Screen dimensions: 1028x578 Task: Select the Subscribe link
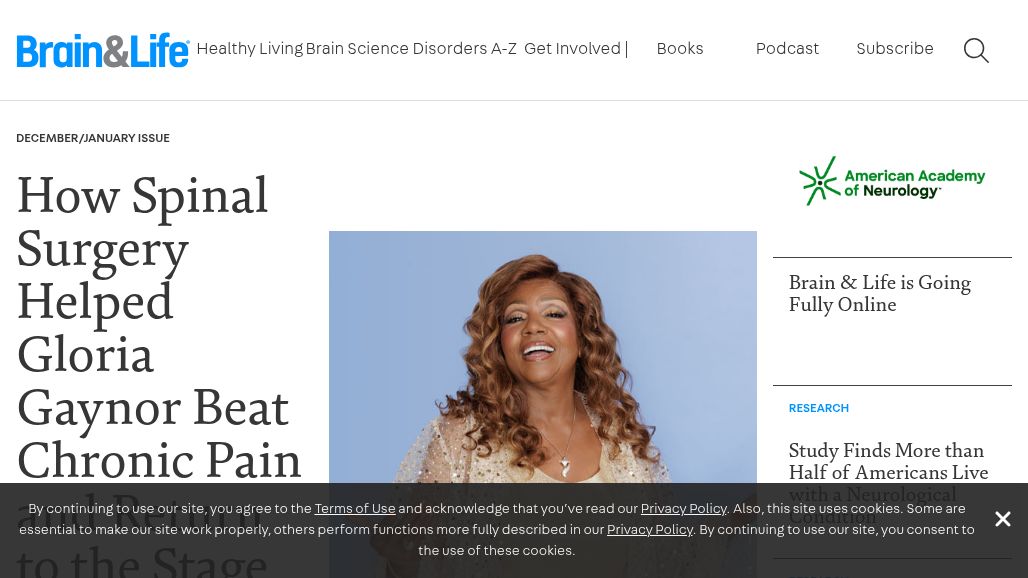[895, 49]
